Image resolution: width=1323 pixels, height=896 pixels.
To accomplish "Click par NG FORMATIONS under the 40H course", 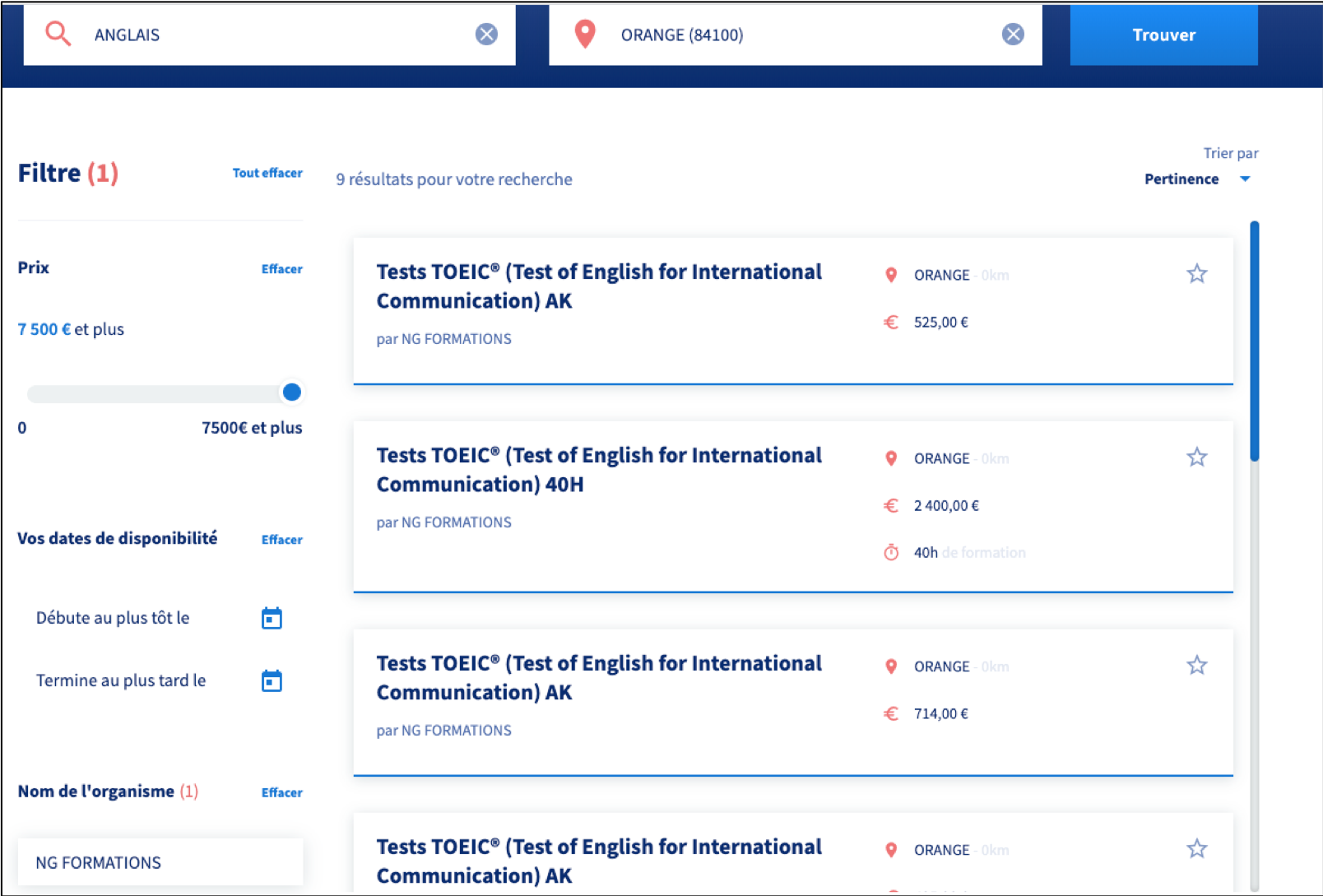I will [x=443, y=522].
